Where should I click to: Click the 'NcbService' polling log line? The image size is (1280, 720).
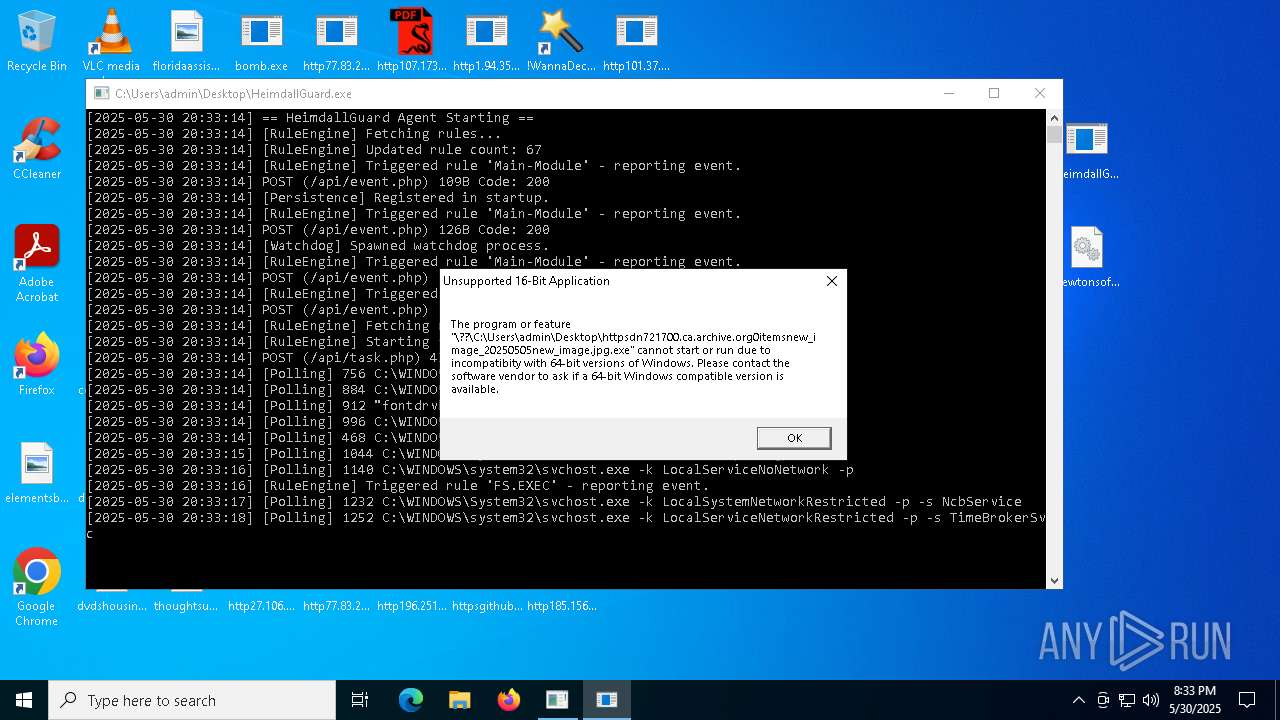[x=554, y=502]
